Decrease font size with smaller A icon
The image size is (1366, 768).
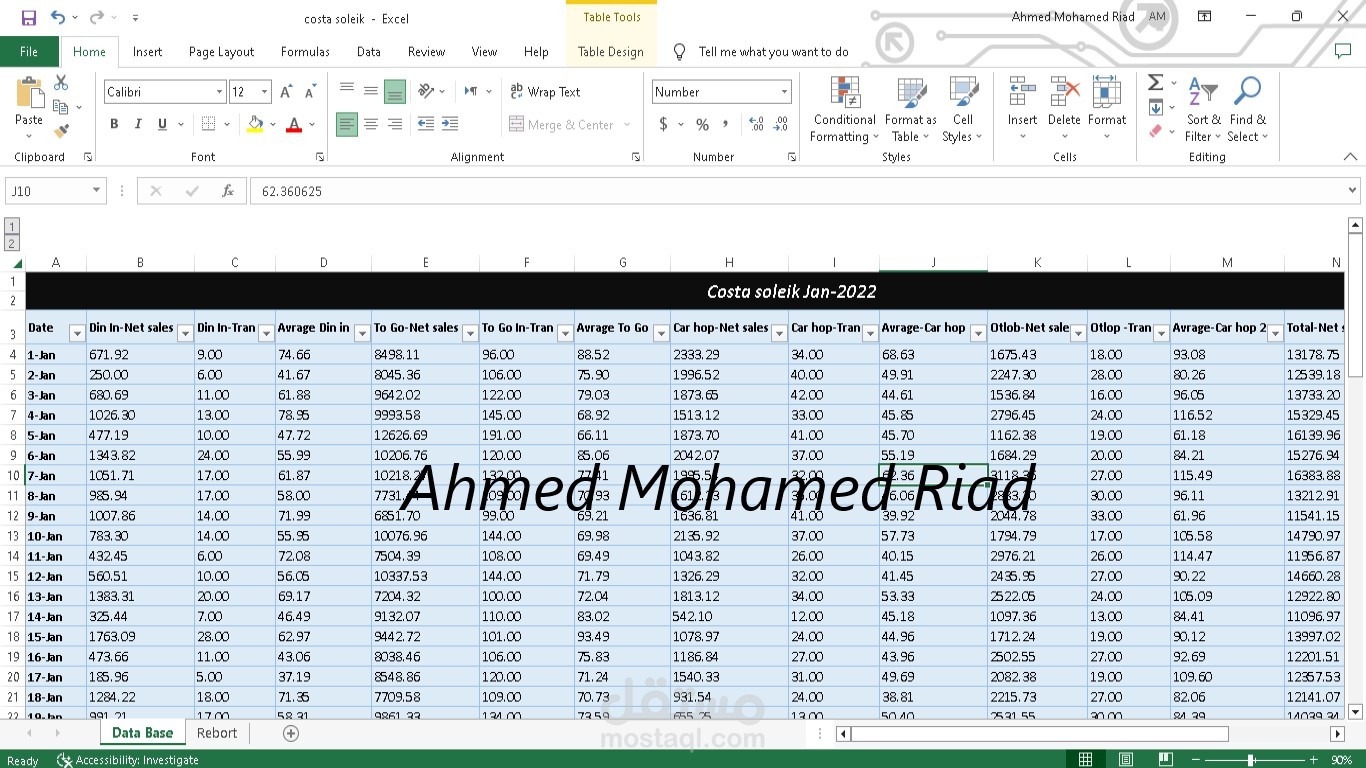310,92
